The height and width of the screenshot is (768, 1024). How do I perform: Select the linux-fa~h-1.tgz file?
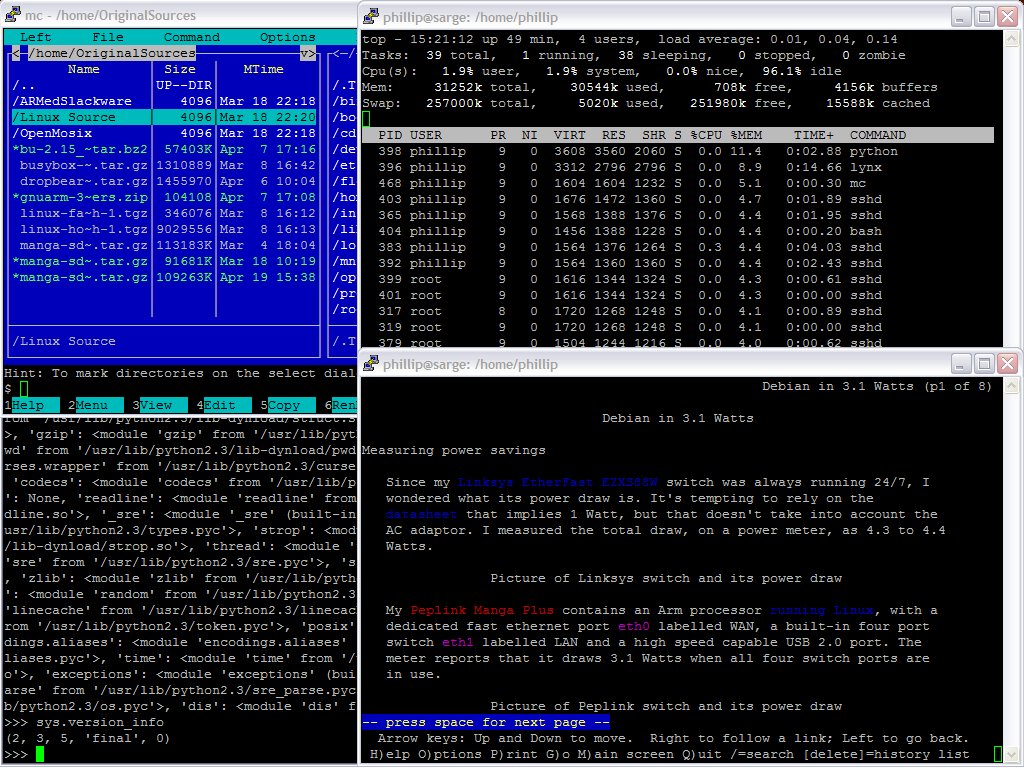(x=164, y=213)
